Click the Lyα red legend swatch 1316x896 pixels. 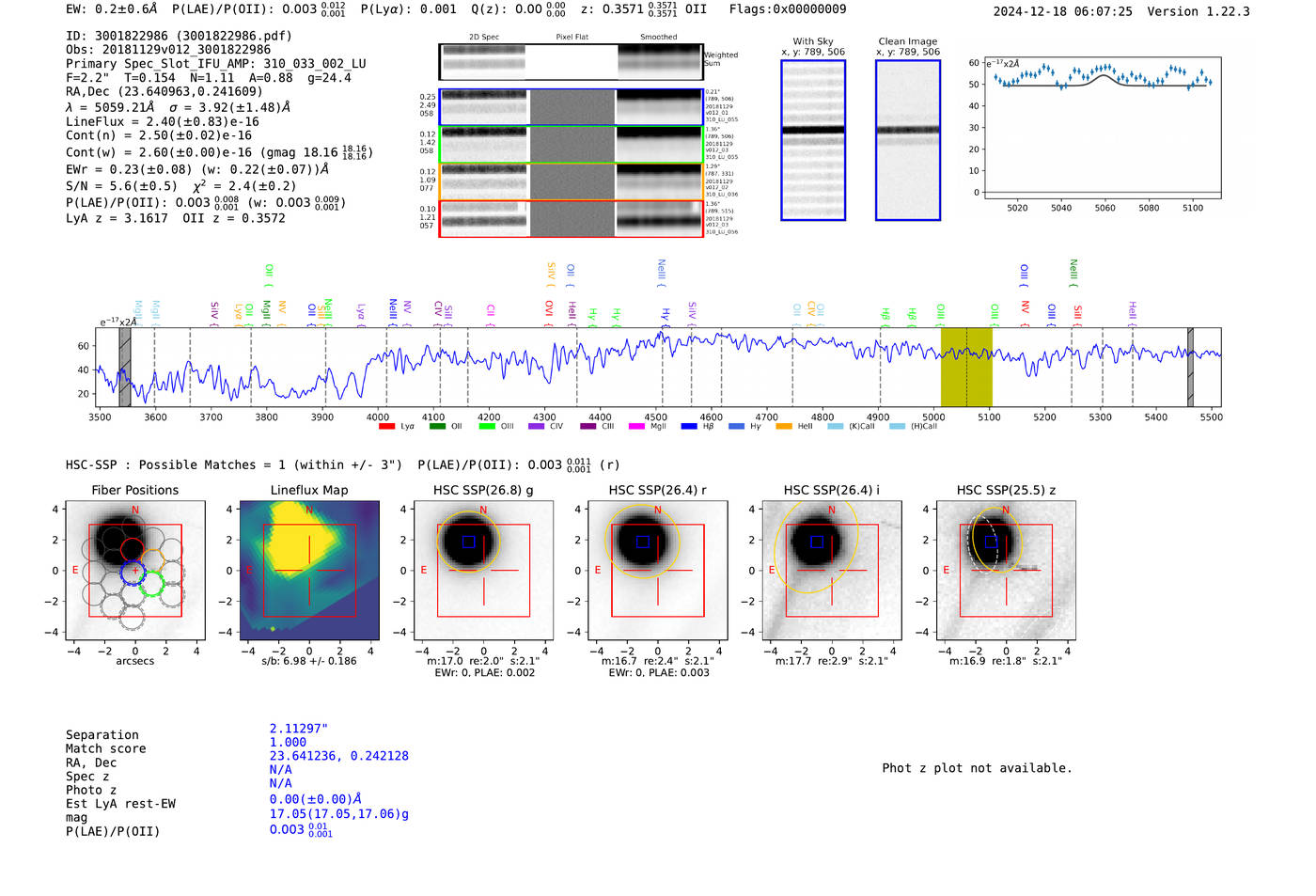tap(386, 427)
